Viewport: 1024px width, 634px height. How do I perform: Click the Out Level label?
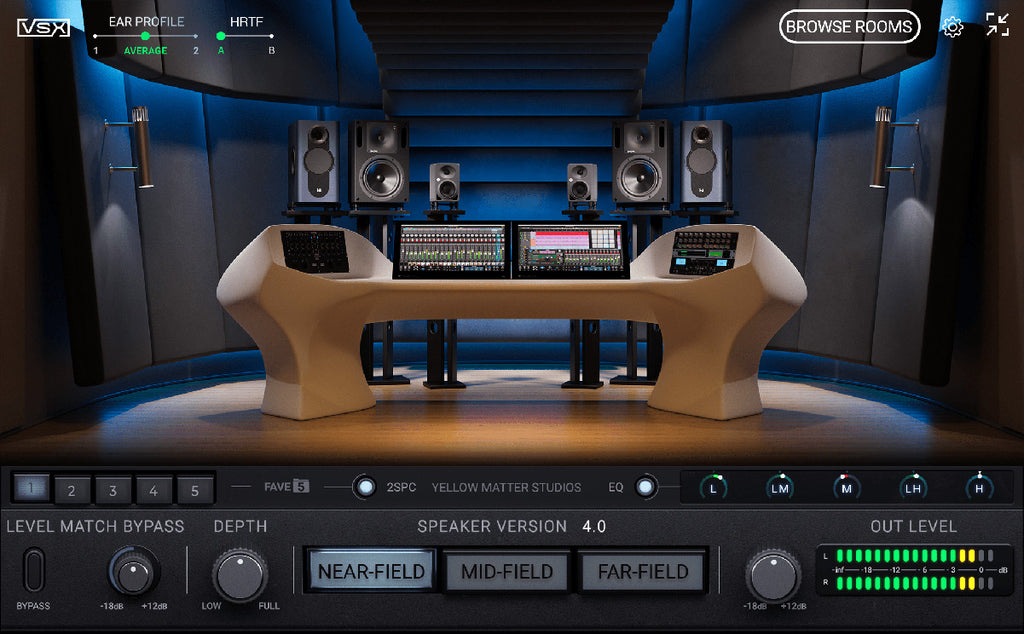pyautogui.click(x=914, y=526)
